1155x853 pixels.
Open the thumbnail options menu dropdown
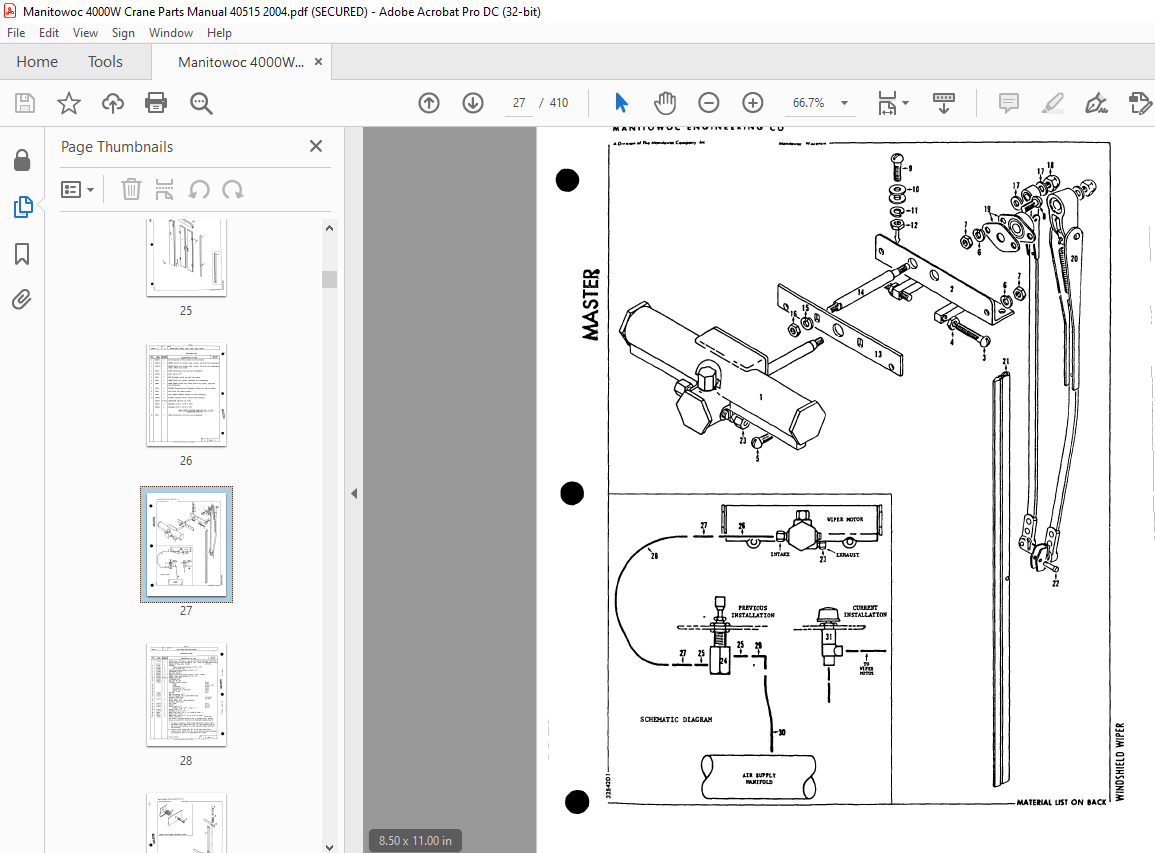77,190
